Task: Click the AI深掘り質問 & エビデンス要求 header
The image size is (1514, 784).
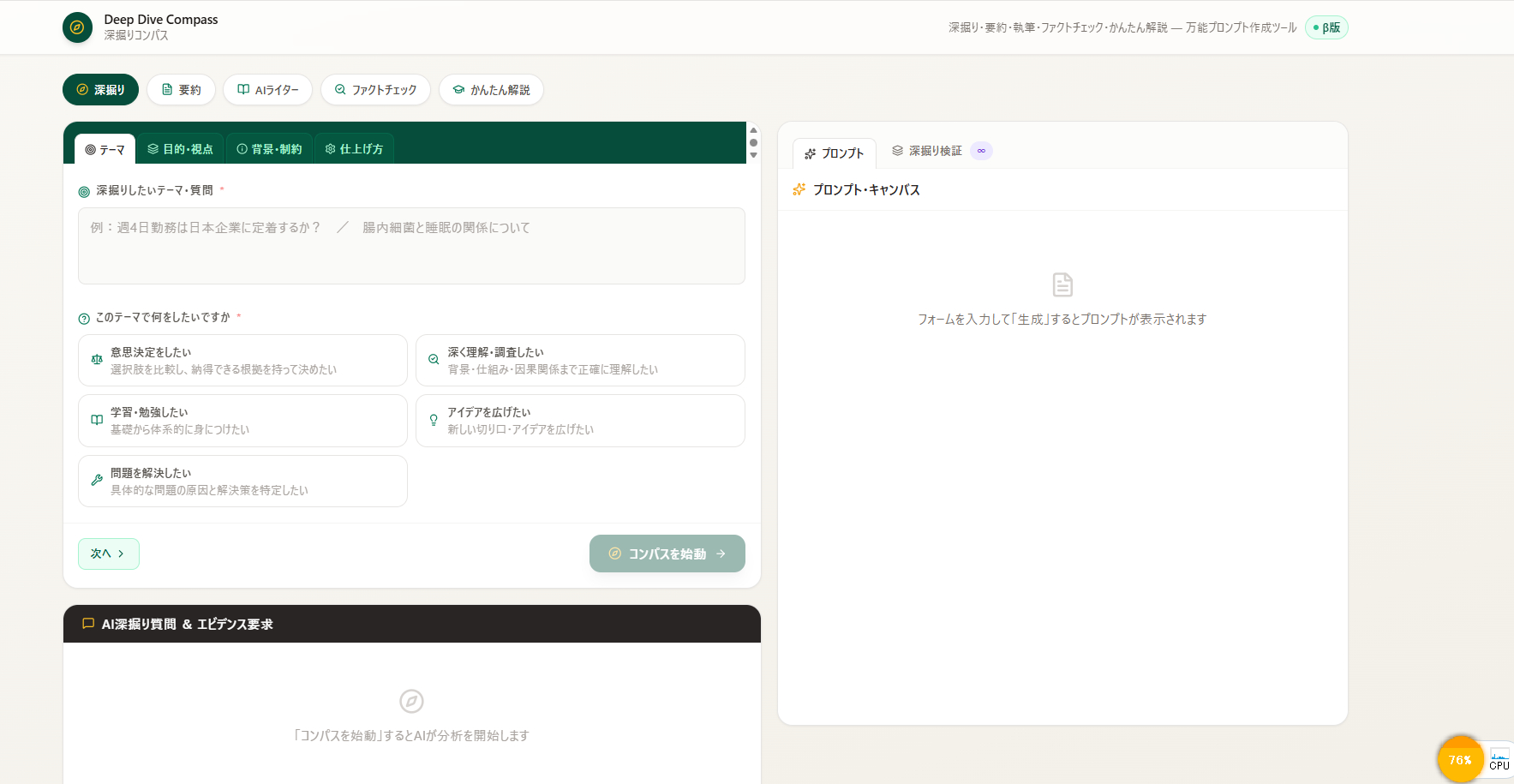Action: pos(412,624)
